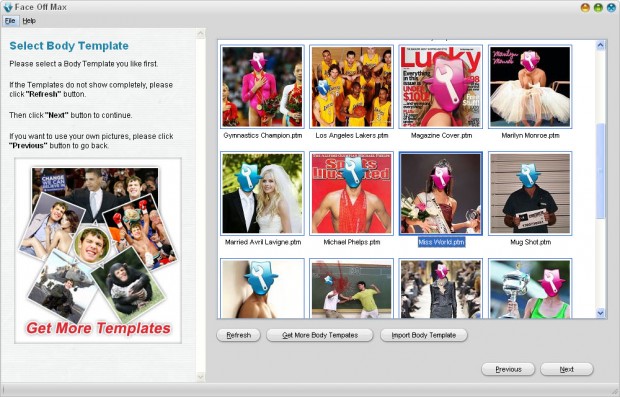Click blue face mask on Mug Shot template
The image size is (620, 397).
[x=529, y=175]
